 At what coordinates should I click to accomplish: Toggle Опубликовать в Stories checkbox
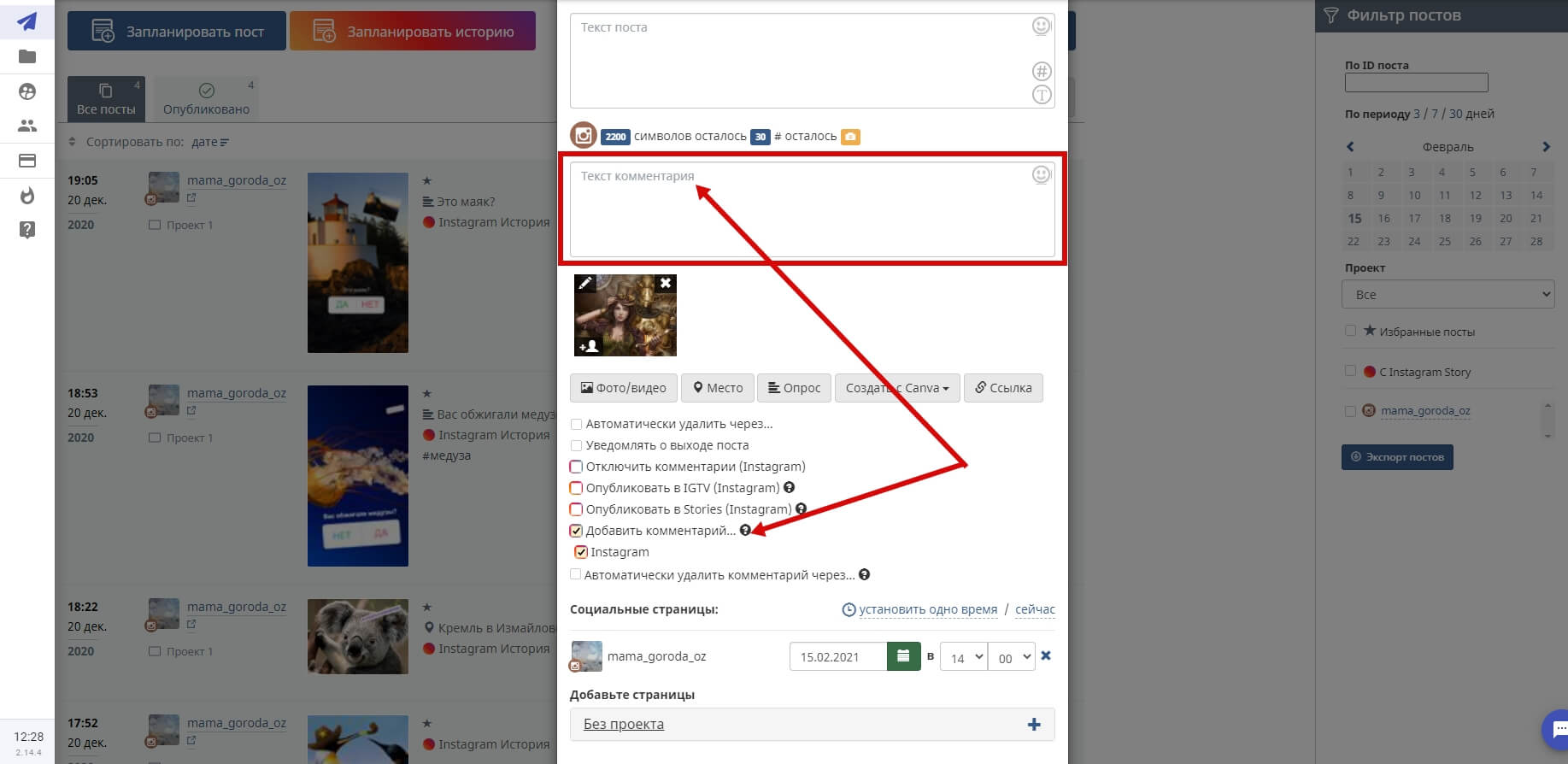(576, 509)
